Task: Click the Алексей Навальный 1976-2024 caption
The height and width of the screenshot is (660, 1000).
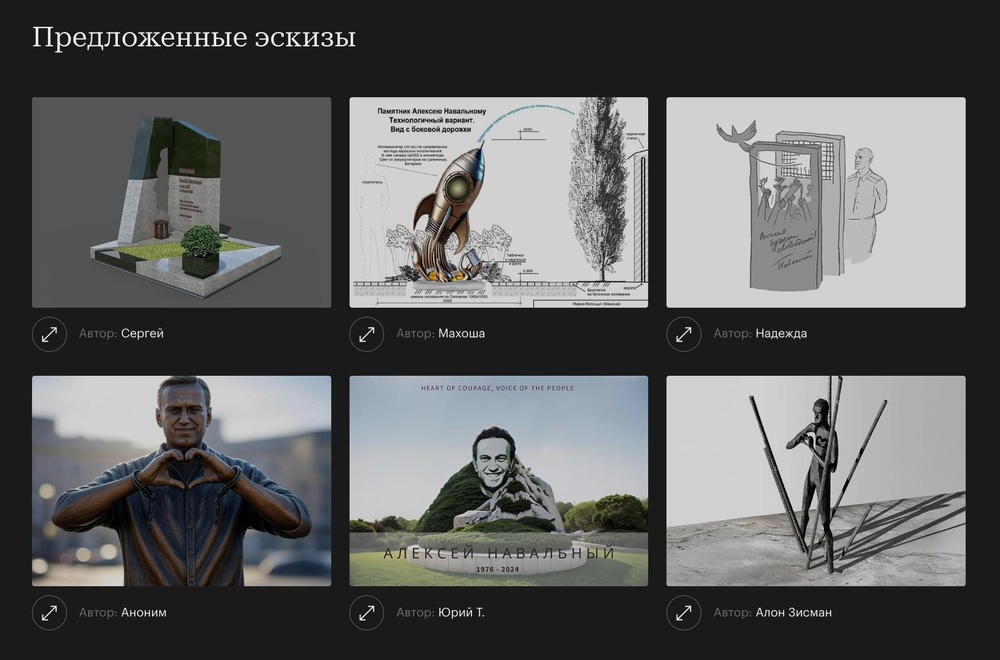Action: tap(499, 559)
